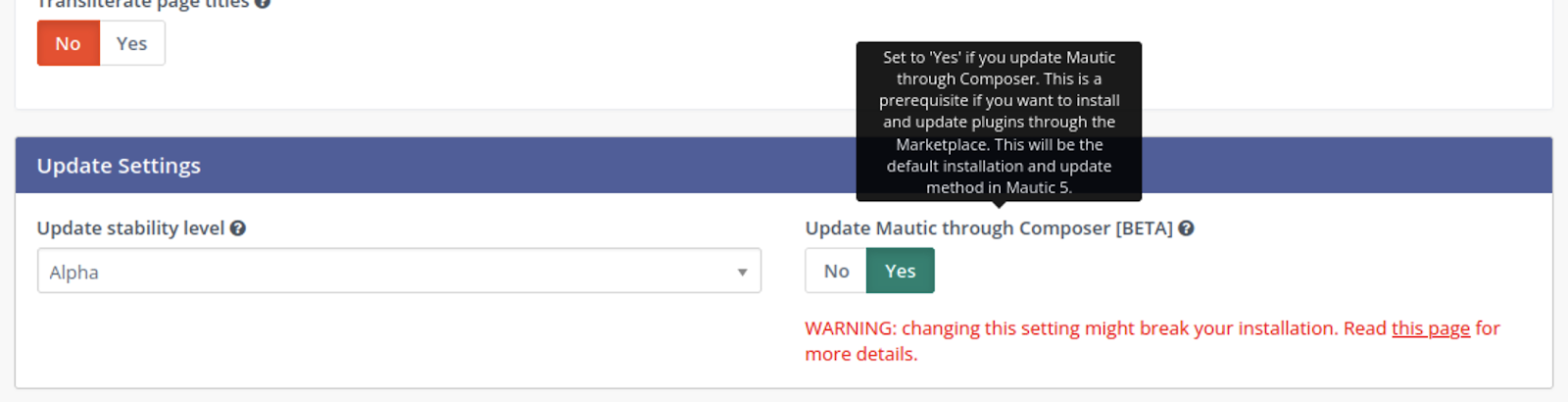Click the help icon beside Transliterate page titles
Screen dimensions: 1568x402
pos(262,4)
